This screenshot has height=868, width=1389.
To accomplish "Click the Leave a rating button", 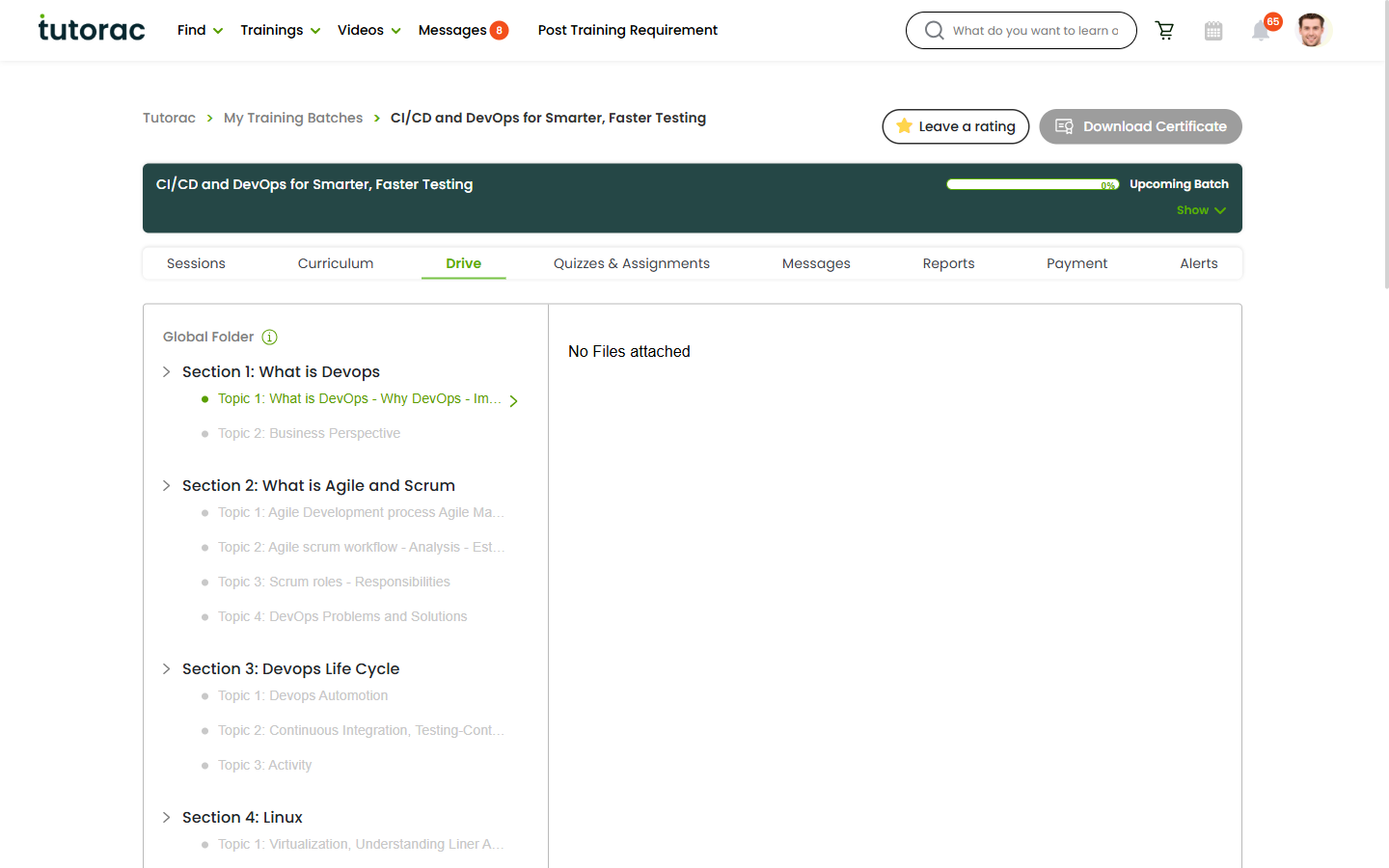I will coord(956,126).
